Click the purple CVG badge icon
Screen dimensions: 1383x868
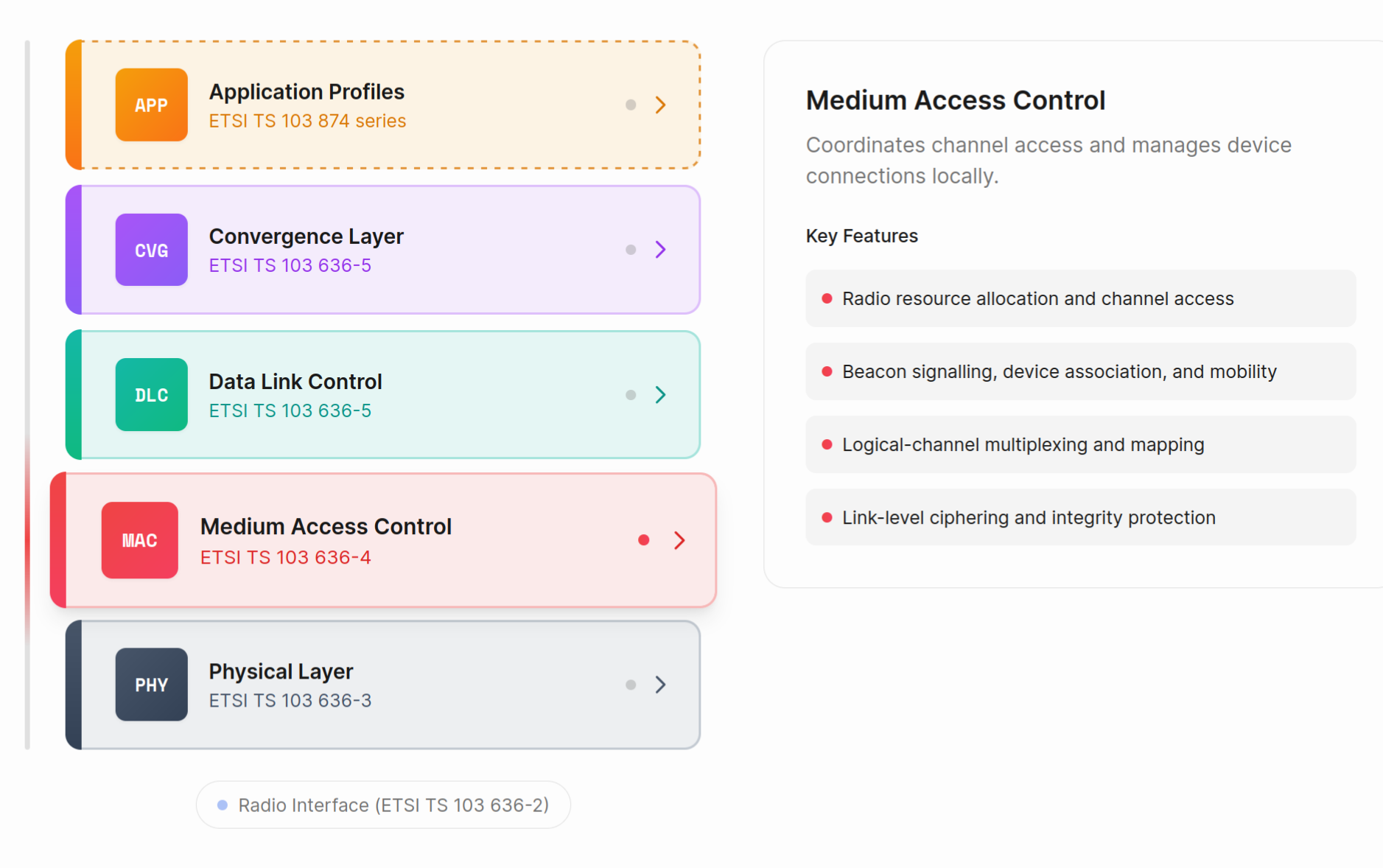(151, 250)
